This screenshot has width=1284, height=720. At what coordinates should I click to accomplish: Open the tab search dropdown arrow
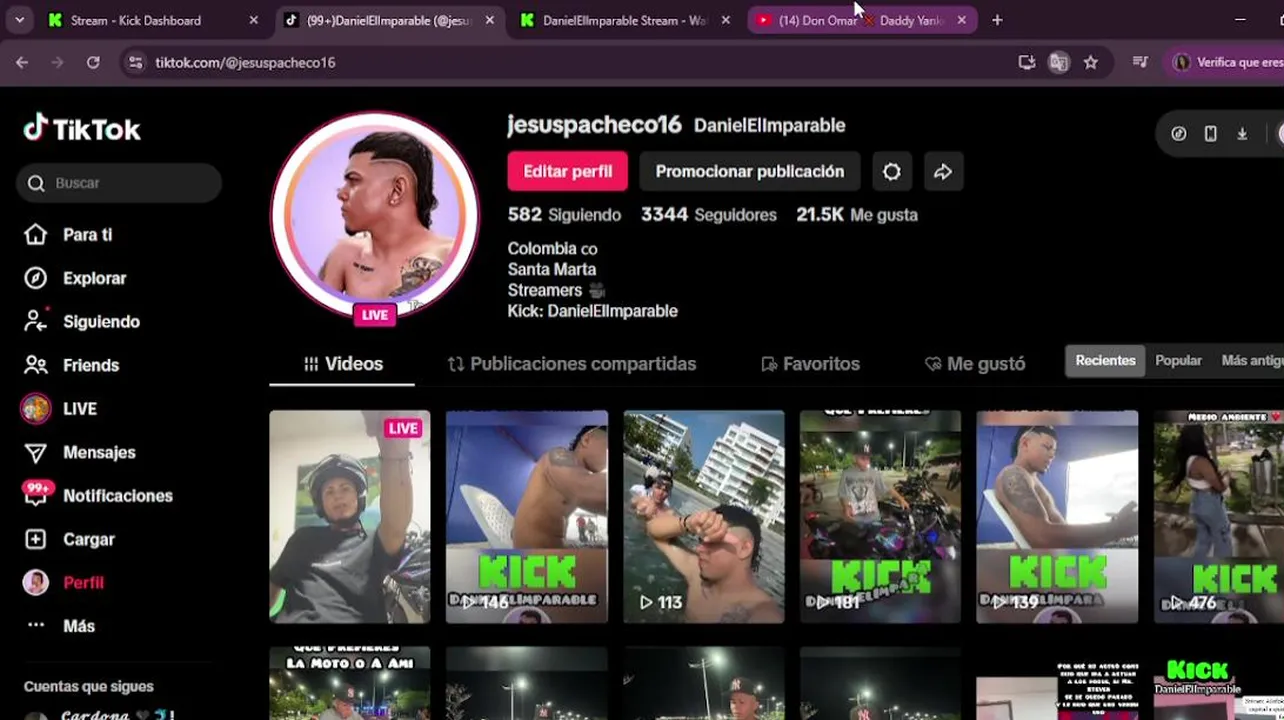click(x=19, y=20)
